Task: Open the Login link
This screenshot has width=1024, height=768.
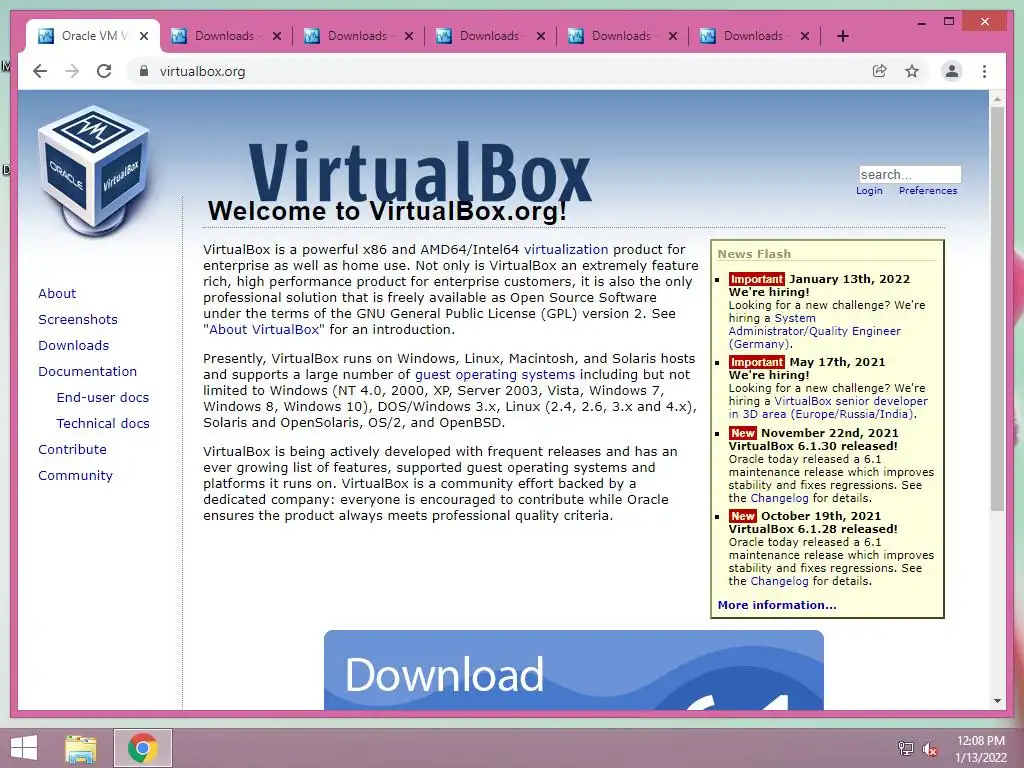Action: click(869, 191)
